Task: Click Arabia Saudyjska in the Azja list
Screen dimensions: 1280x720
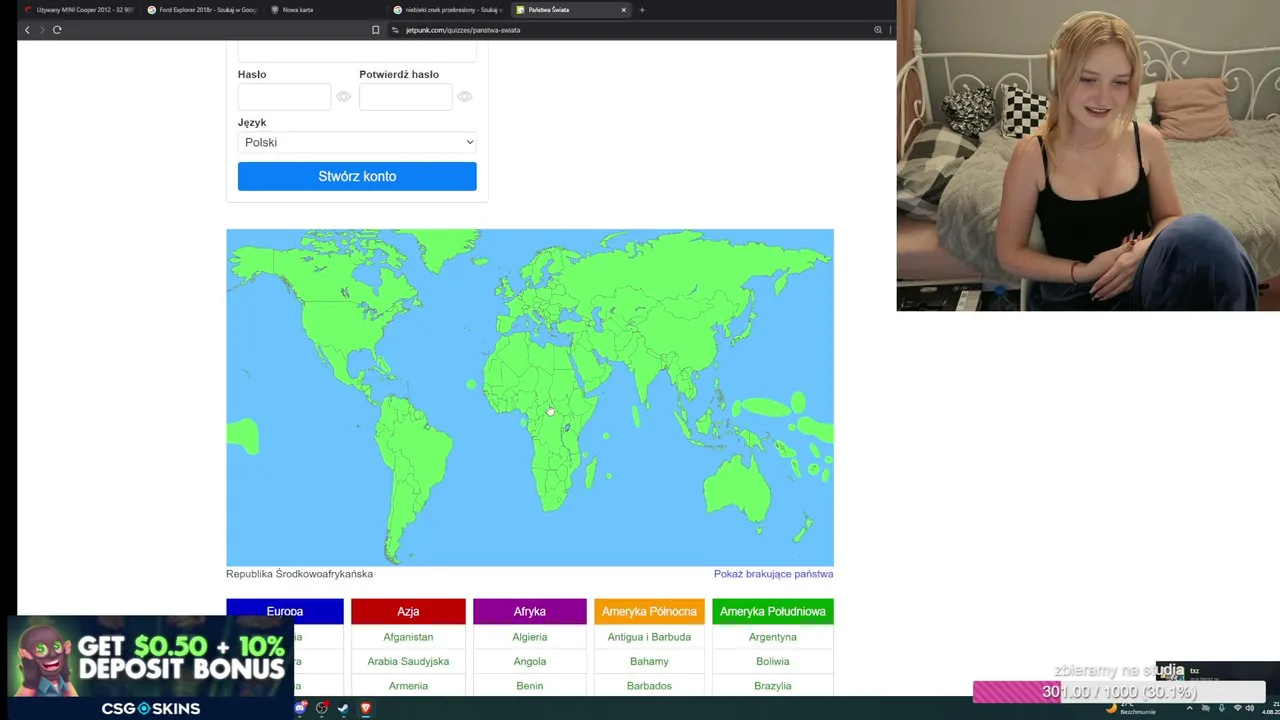Action: click(408, 661)
